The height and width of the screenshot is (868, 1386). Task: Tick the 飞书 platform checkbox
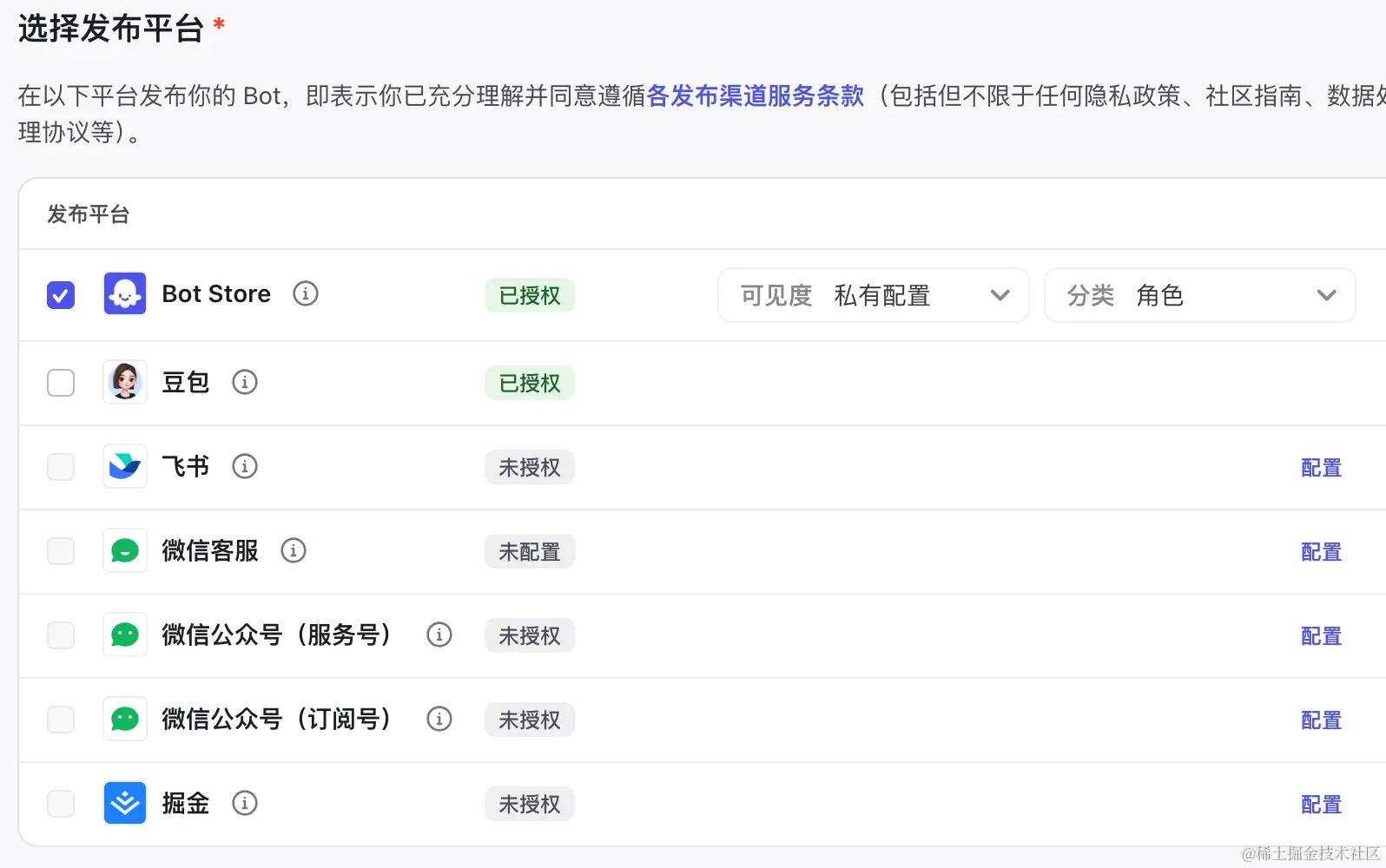tap(61, 467)
